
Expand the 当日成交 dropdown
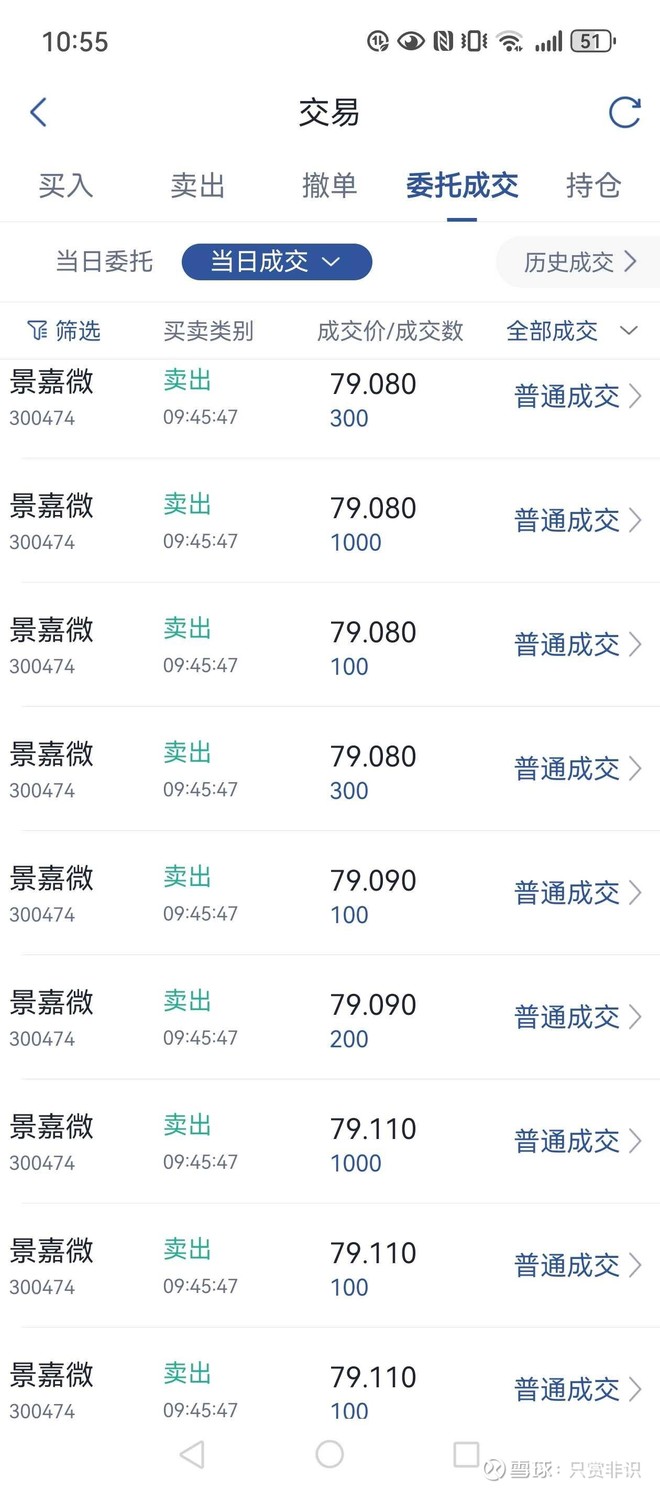coord(276,262)
